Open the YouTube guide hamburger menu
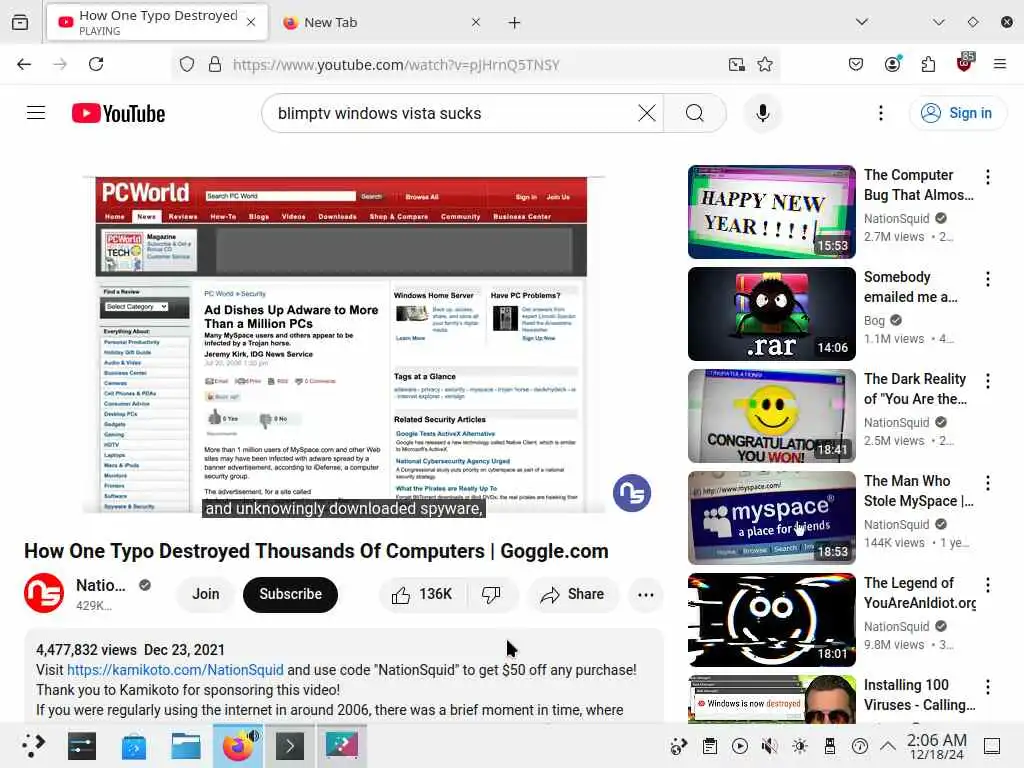Screen dimensions: 1024x768 click(x=36, y=113)
